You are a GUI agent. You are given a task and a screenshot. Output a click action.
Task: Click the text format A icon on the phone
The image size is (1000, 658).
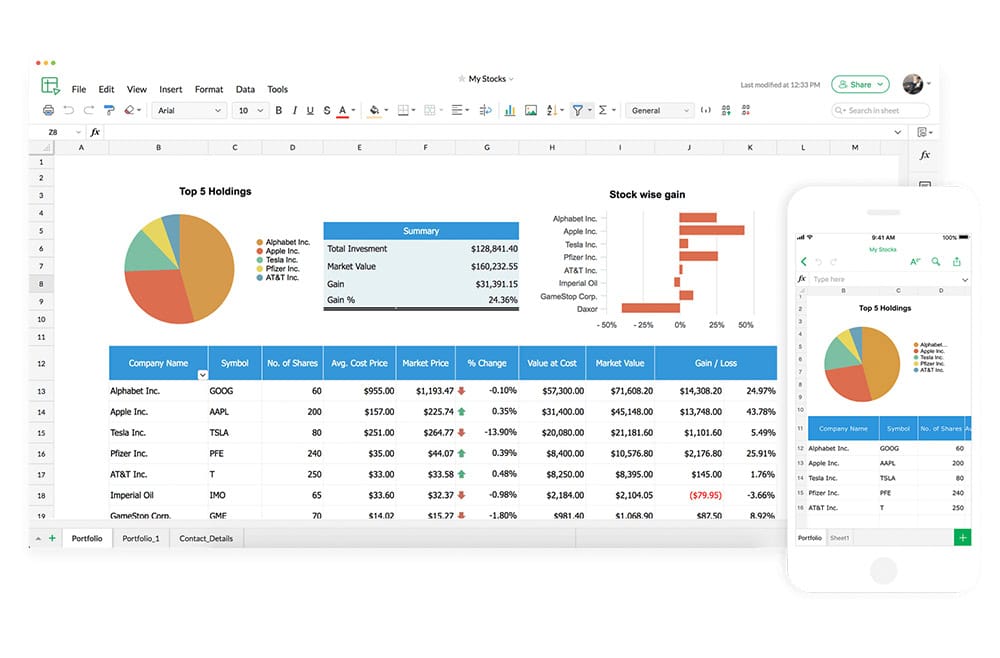click(915, 261)
